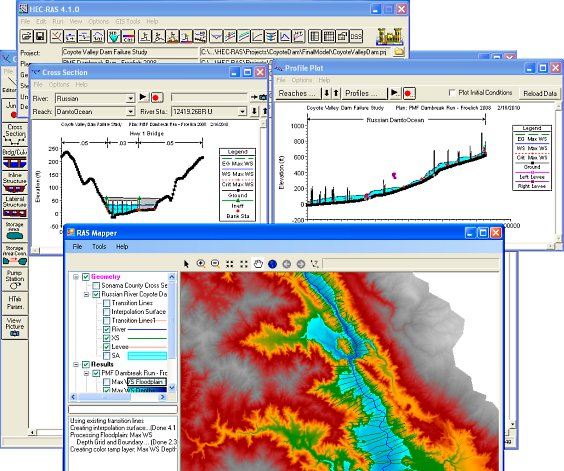Click the unsteady flow simulation icon

point(159,36)
